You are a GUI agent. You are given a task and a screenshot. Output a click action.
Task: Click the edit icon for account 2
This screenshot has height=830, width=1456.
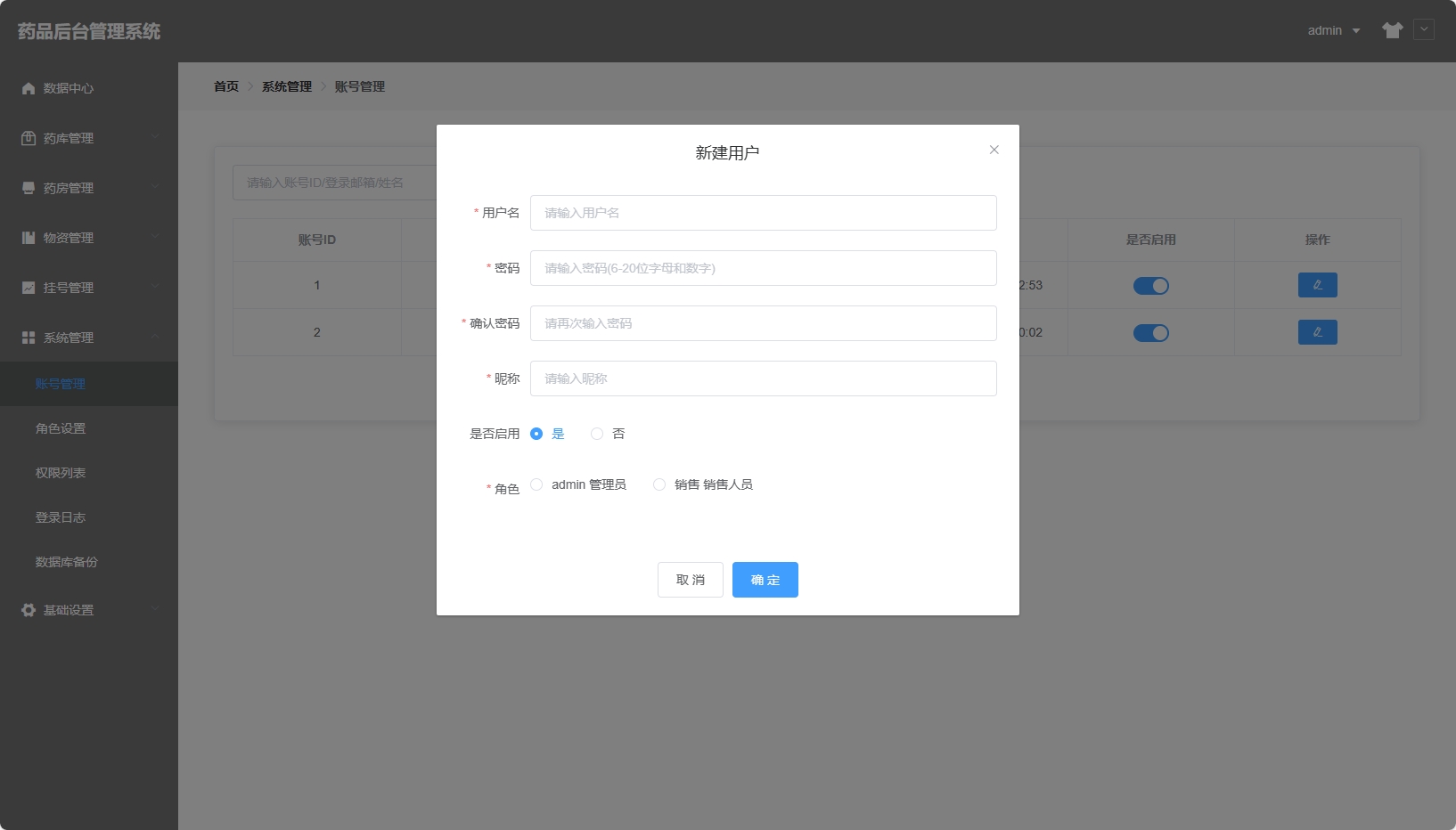1318,332
